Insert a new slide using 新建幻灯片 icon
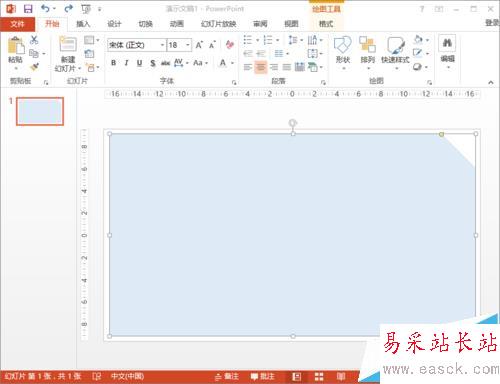Image resolution: width=500 pixels, height=384 pixels. point(68,45)
